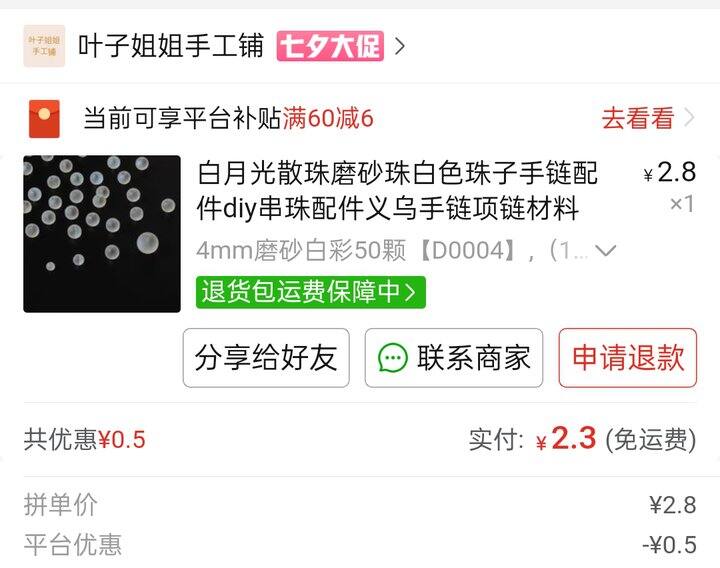This screenshot has height=568, width=720.
Task: Tap the red envelope subsidy icon
Action: (x=44, y=118)
